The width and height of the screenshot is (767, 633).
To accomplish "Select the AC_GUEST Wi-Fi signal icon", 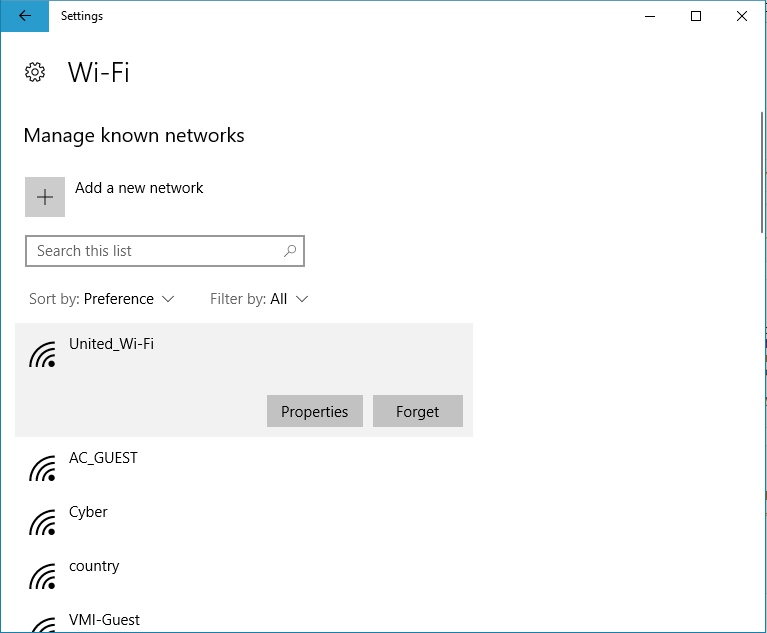I will pos(43,469).
